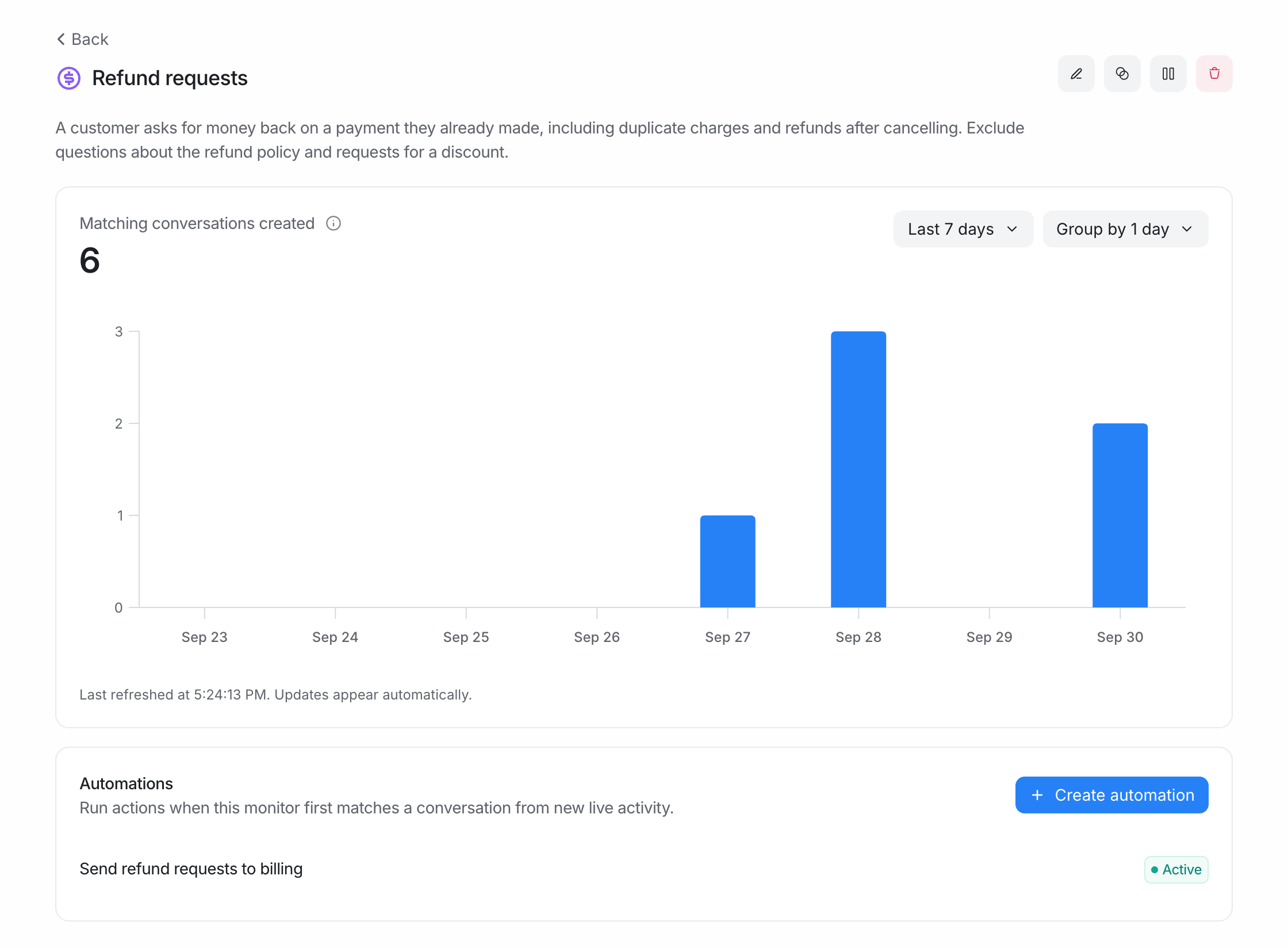Click the info icon next to Matching conversations created
Screen dimensions: 1288x948
pos(333,223)
